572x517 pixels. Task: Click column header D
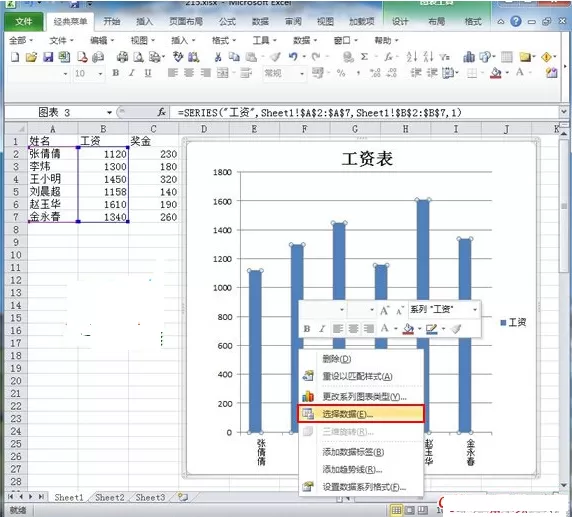coord(204,128)
